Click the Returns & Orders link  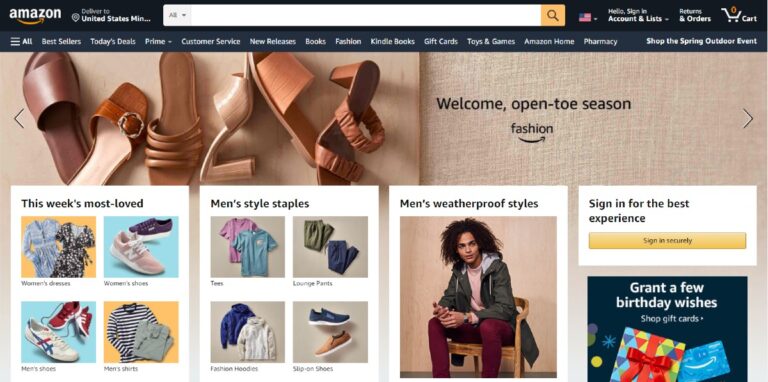[695, 15]
